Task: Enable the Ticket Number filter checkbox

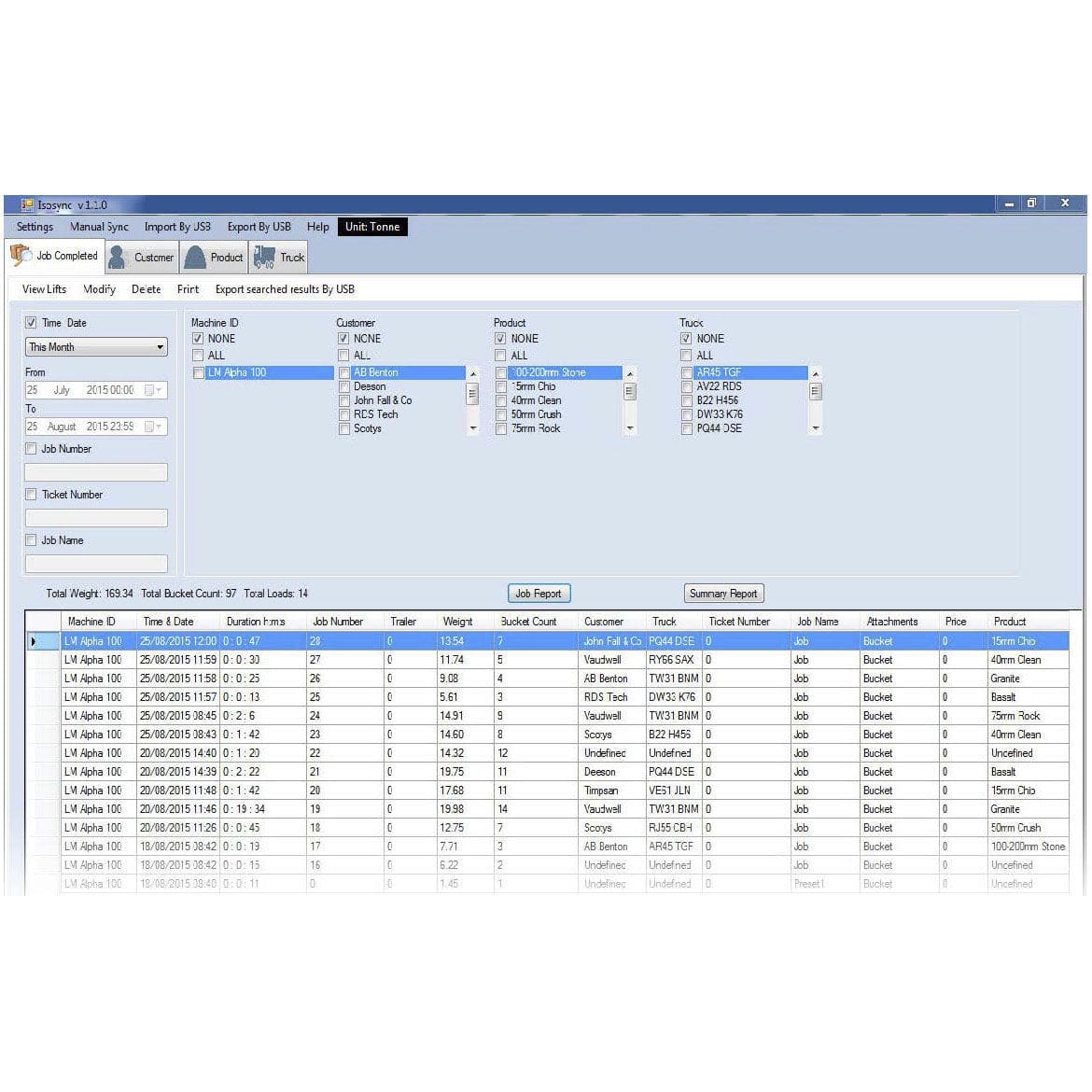Action: pyautogui.click(x=31, y=494)
